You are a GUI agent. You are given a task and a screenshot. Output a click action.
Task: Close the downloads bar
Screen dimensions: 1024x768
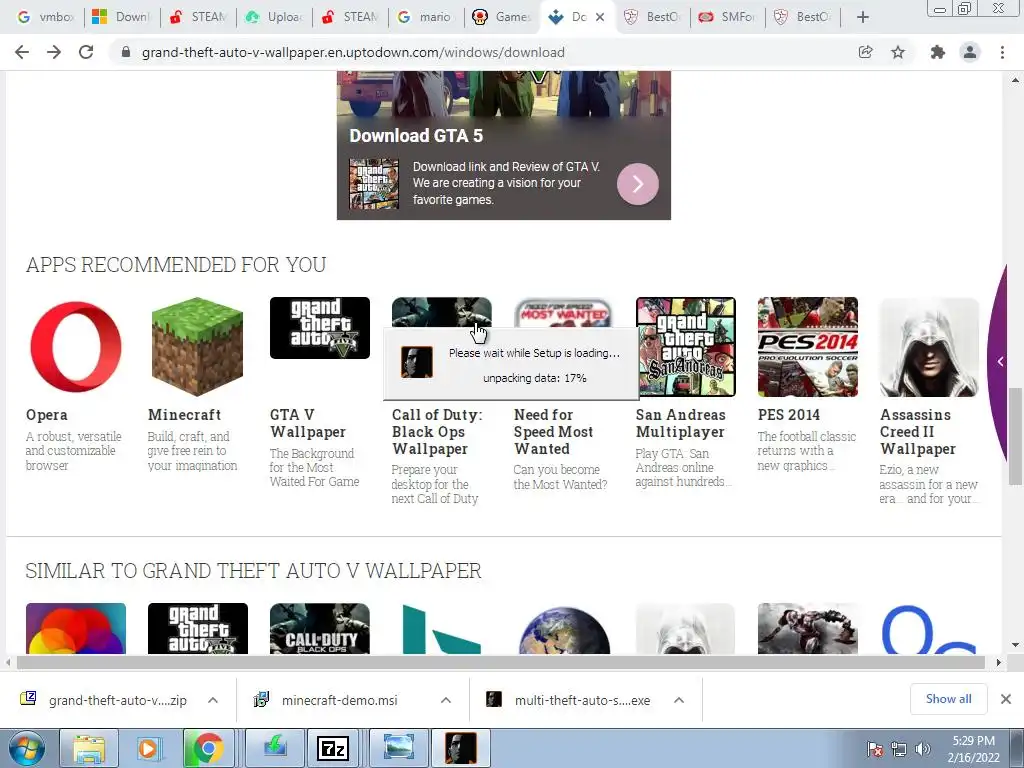pyautogui.click(x=1006, y=699)
